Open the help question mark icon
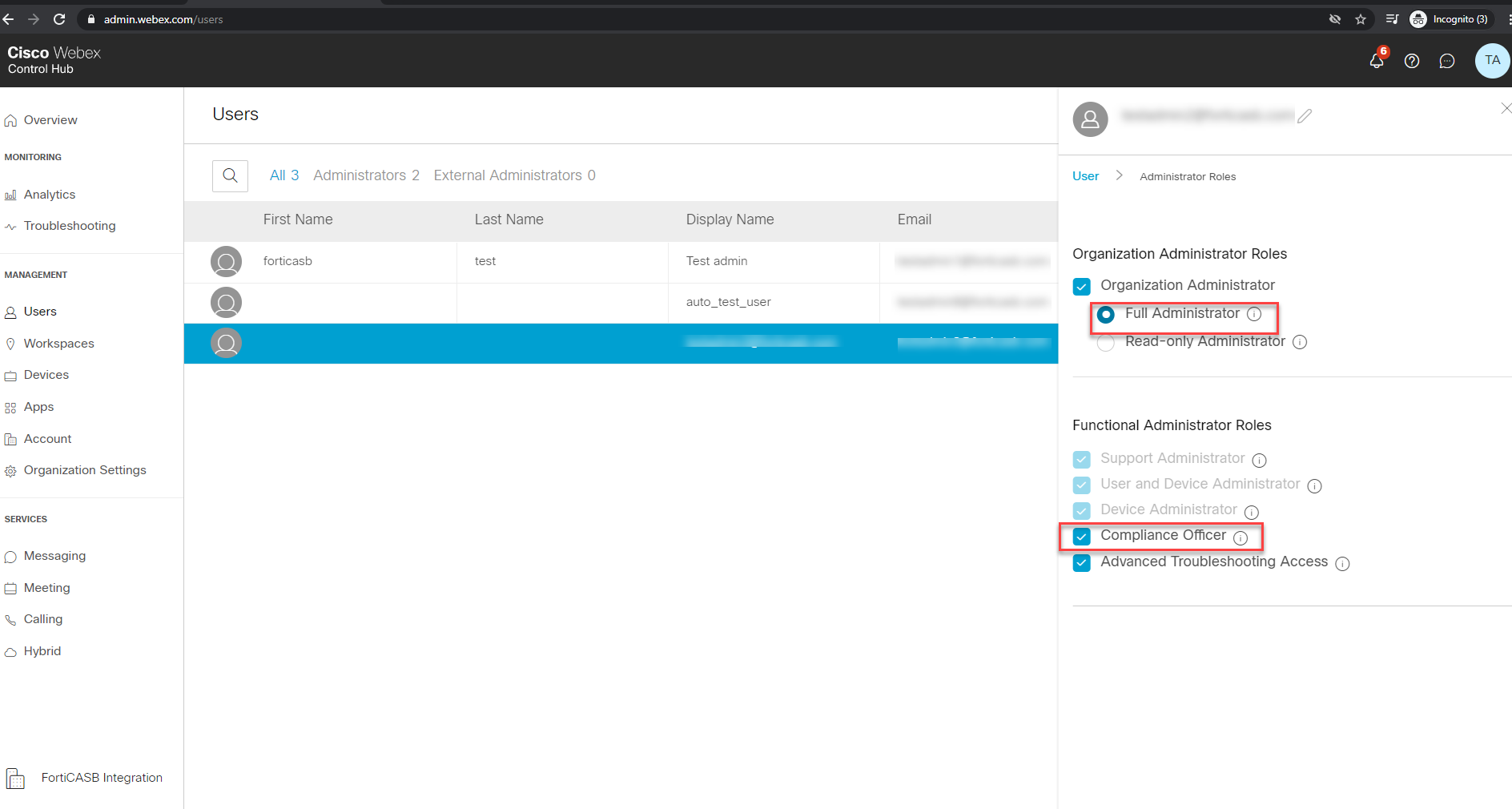 pos(1412,60)
